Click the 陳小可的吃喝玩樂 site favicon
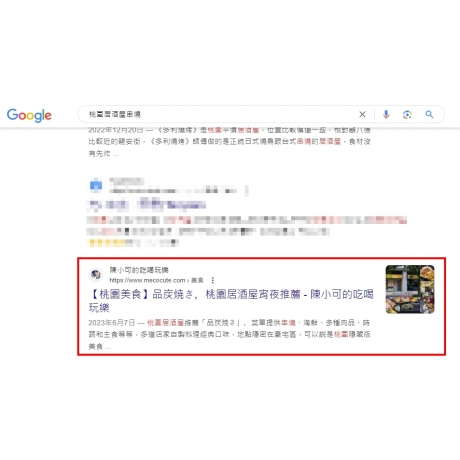Viewport: 460px width, 460px height. coord(96,275)
